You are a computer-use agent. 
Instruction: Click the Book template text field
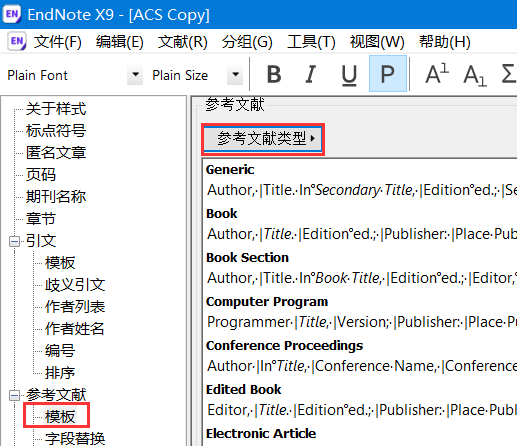[361, 234]
